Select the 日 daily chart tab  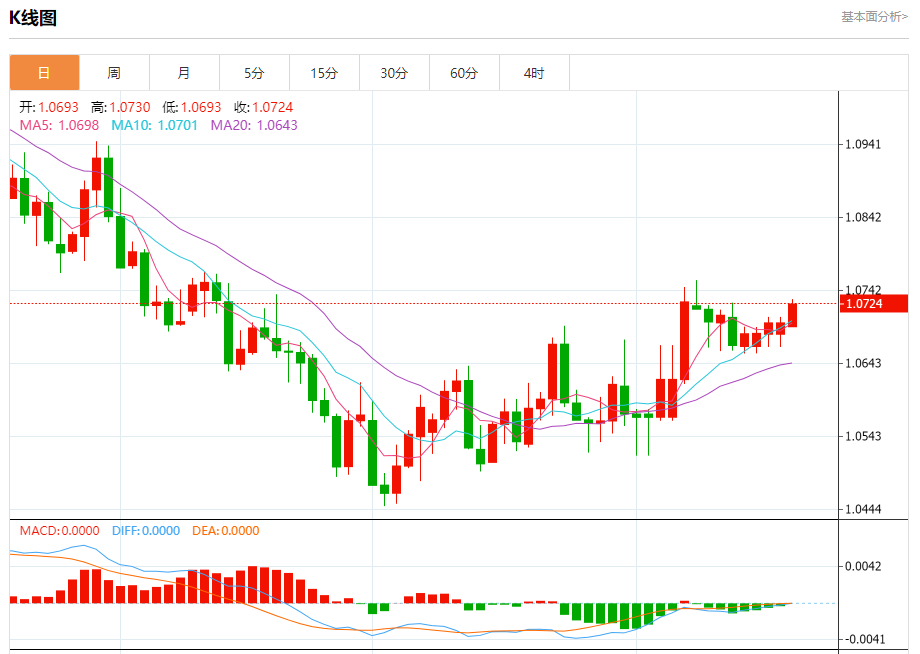point(44,73)
